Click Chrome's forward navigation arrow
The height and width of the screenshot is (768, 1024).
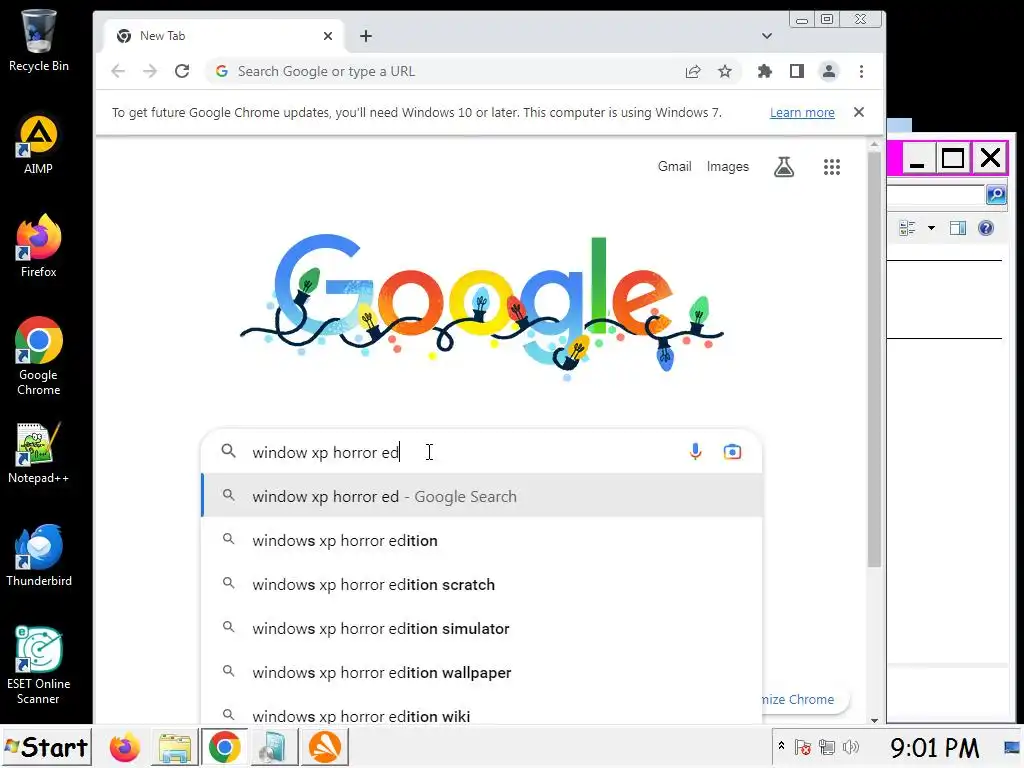click(x=150, y=71)
